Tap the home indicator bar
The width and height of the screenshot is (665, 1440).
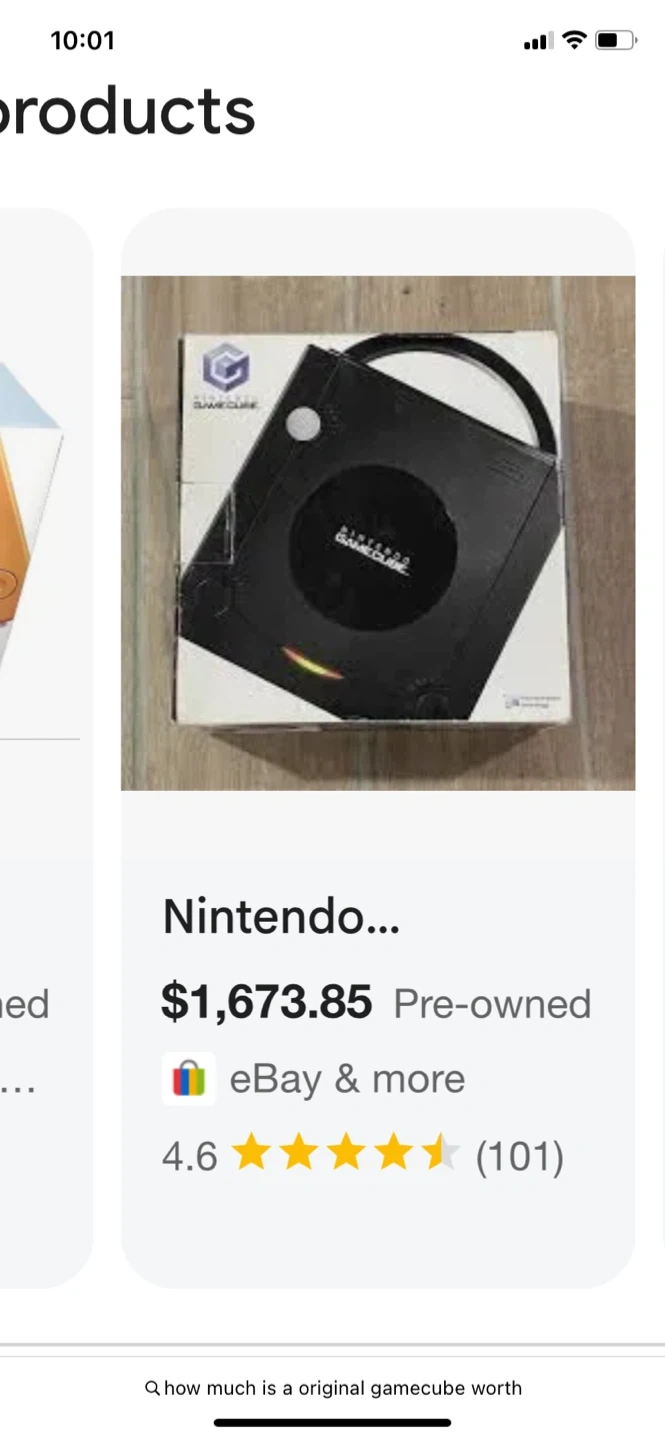coord(332,1422)
